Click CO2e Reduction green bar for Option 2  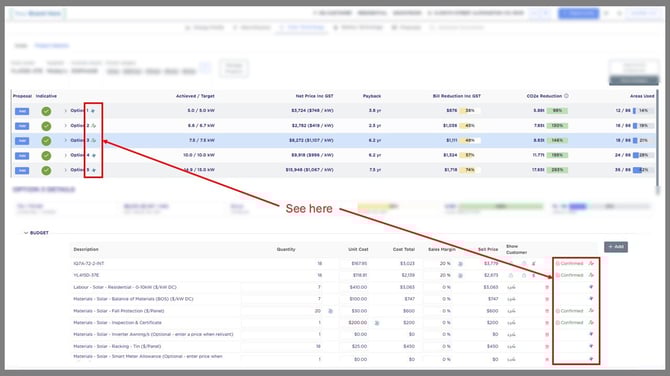click(557, 126)
